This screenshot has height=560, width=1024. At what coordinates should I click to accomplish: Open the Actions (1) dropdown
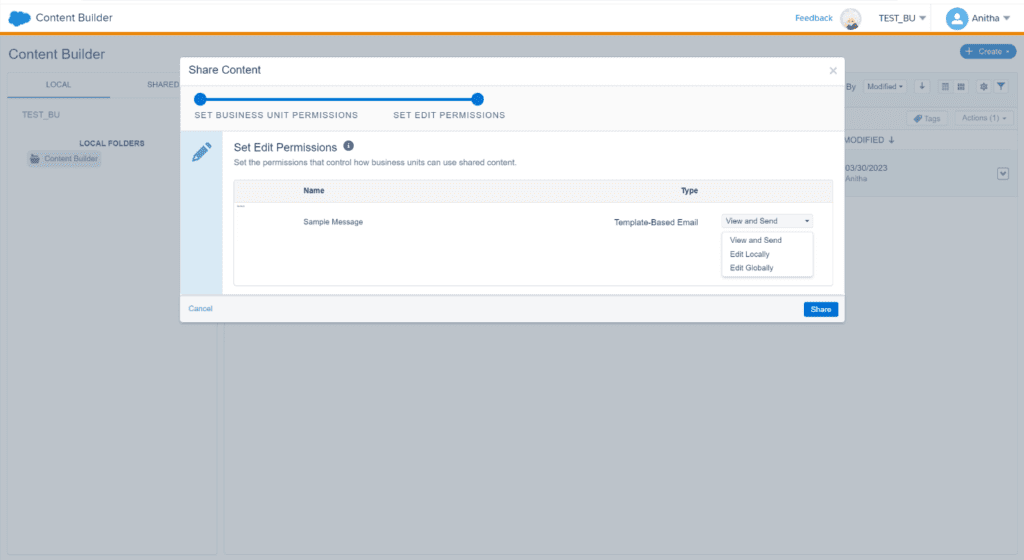(x=984, y=118)
